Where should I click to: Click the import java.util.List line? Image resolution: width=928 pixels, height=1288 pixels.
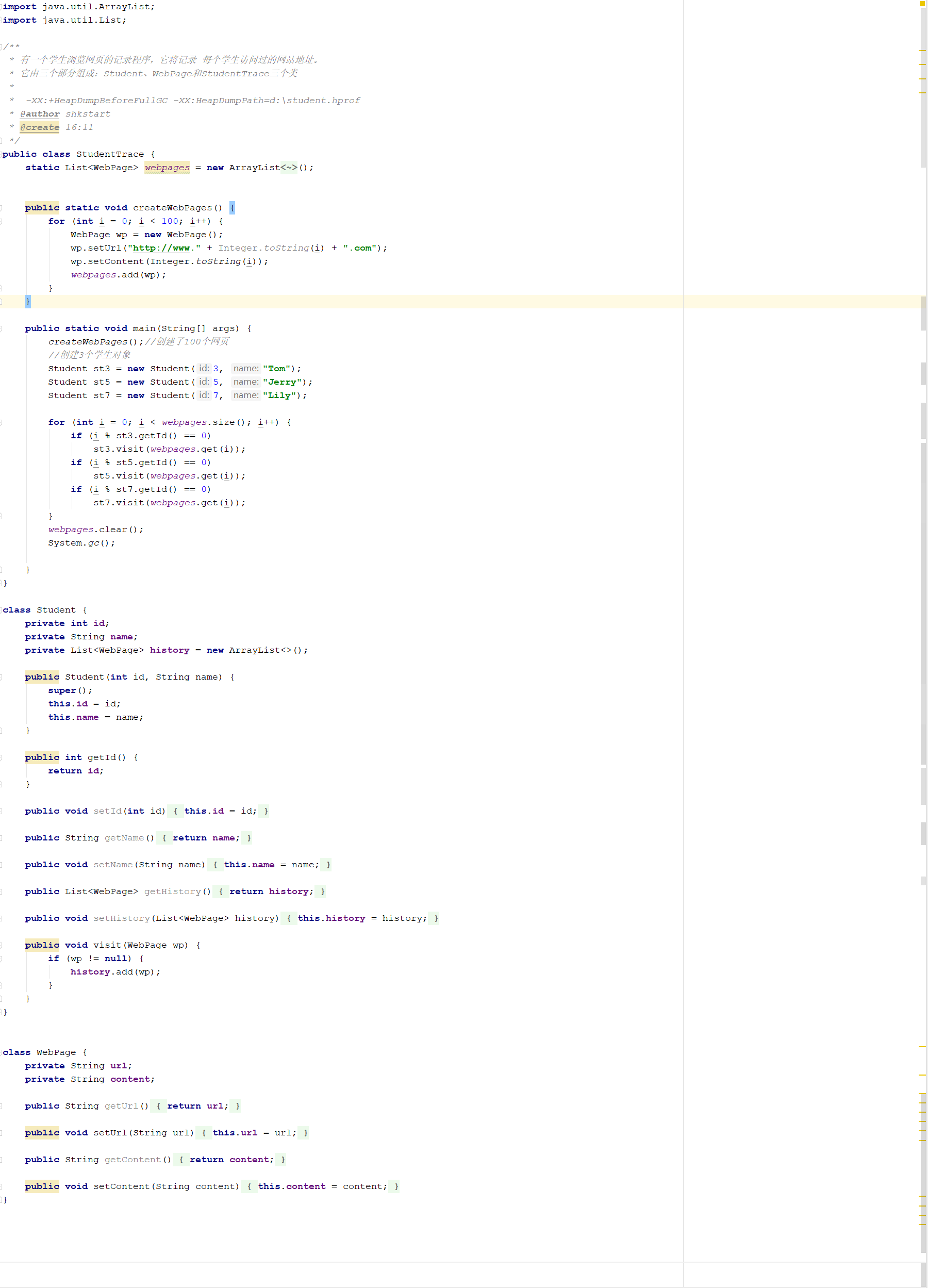[x=64, y=20]
